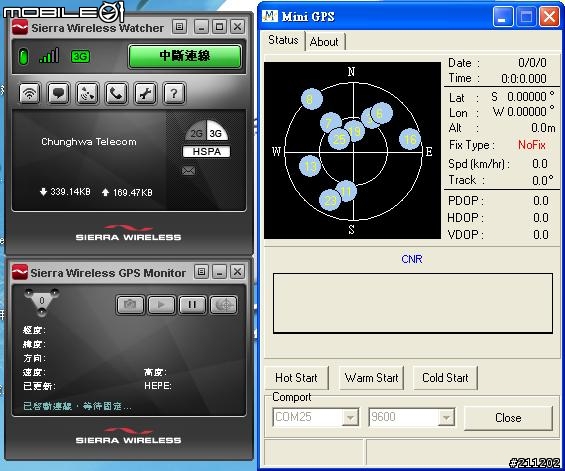Switch to the About tab in Mini GPS
The height and width of the screenshot is (471, 565).
click(324, 42)
